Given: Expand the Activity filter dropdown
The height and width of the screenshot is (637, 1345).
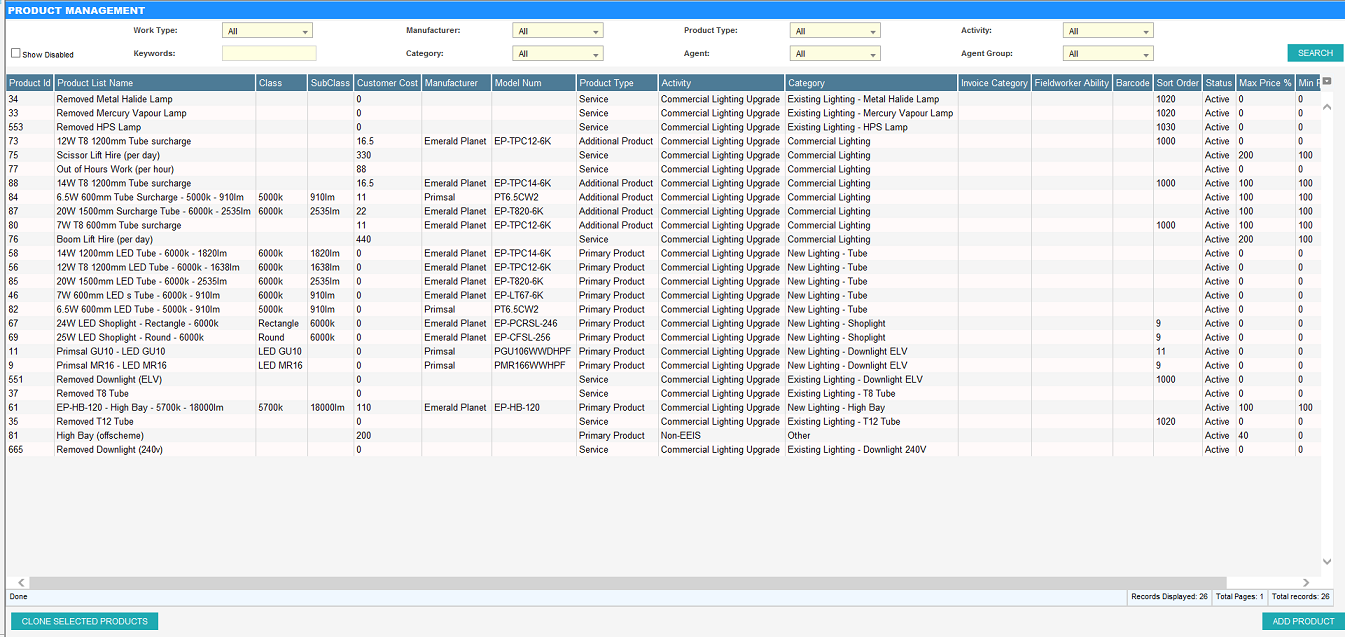Looking at the screenshot, I should point(1108,31).
